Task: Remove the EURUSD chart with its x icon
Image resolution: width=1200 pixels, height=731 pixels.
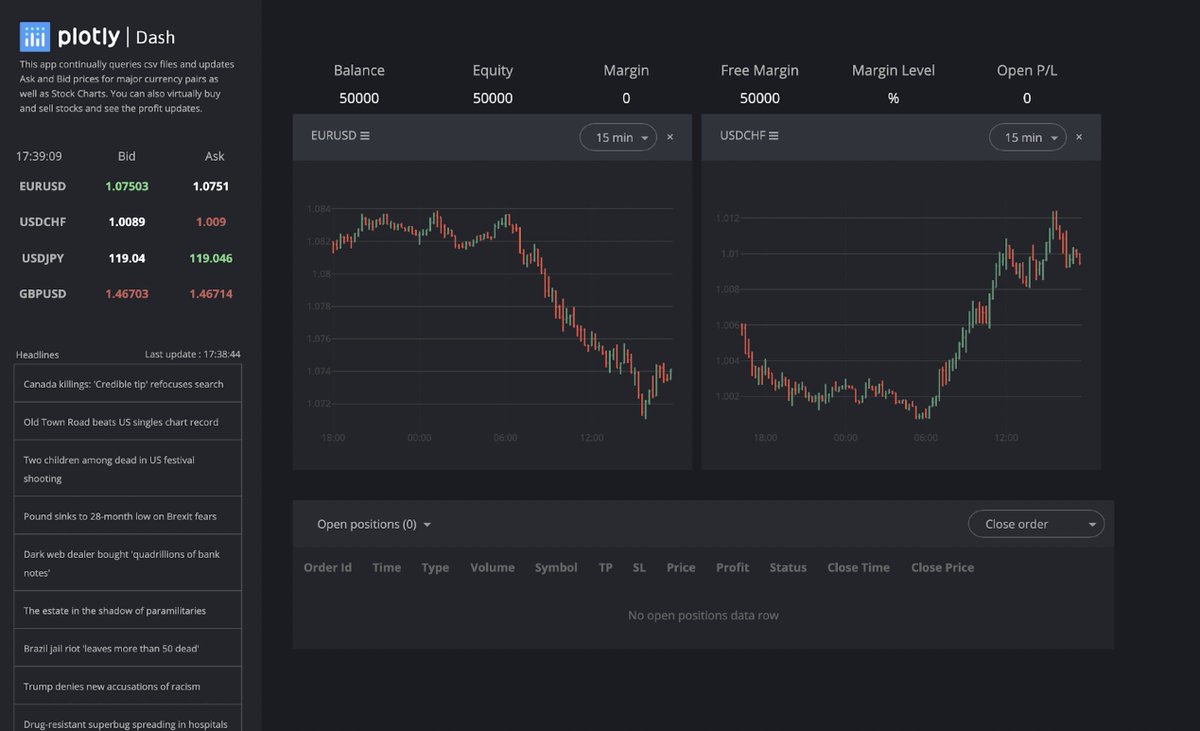Action: [670, 137]
